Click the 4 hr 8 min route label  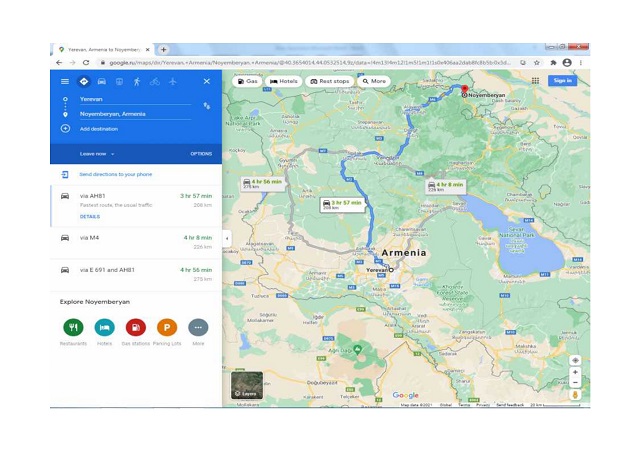pos(445,187)
